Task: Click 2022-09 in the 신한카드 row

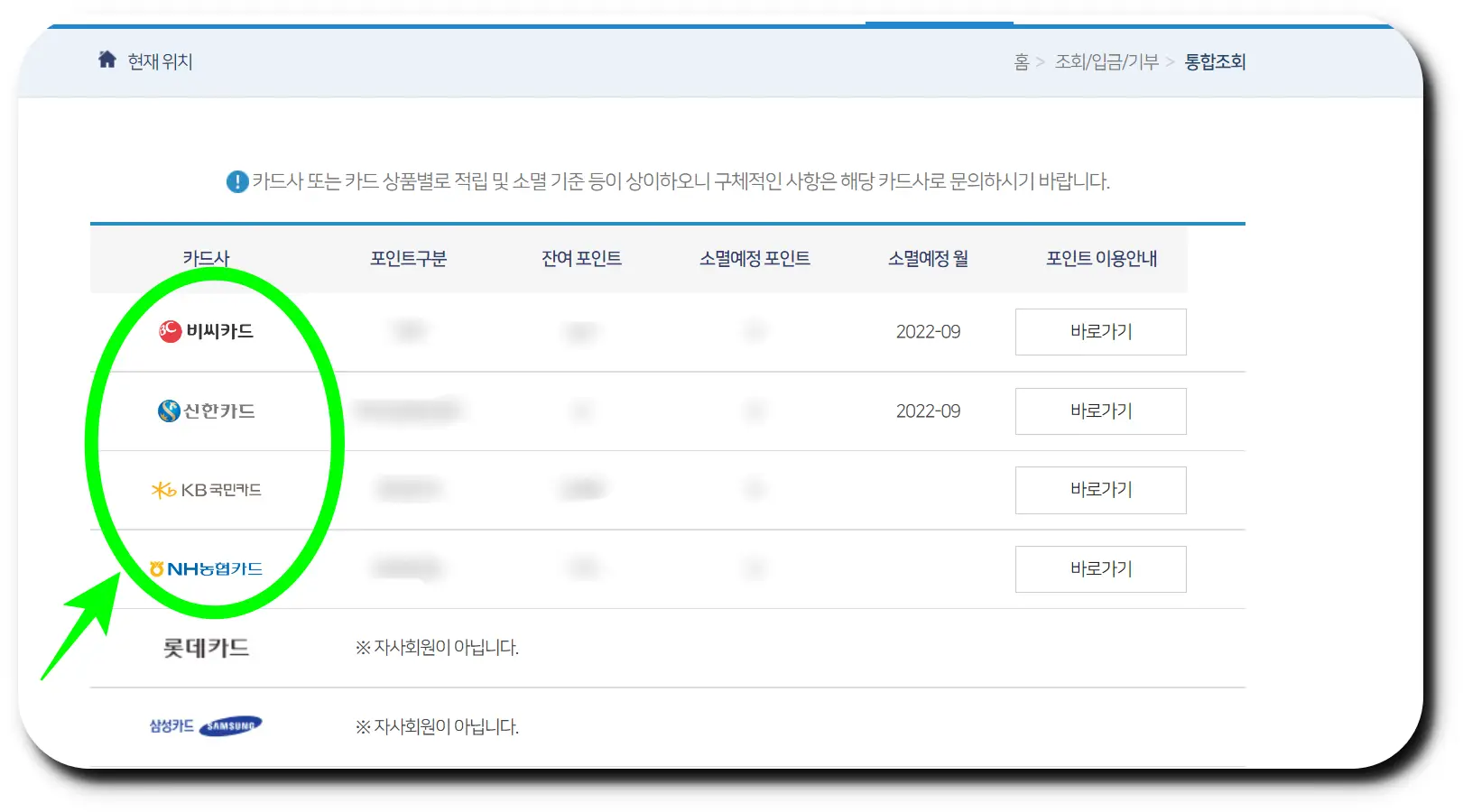Action: coord(928,411)
